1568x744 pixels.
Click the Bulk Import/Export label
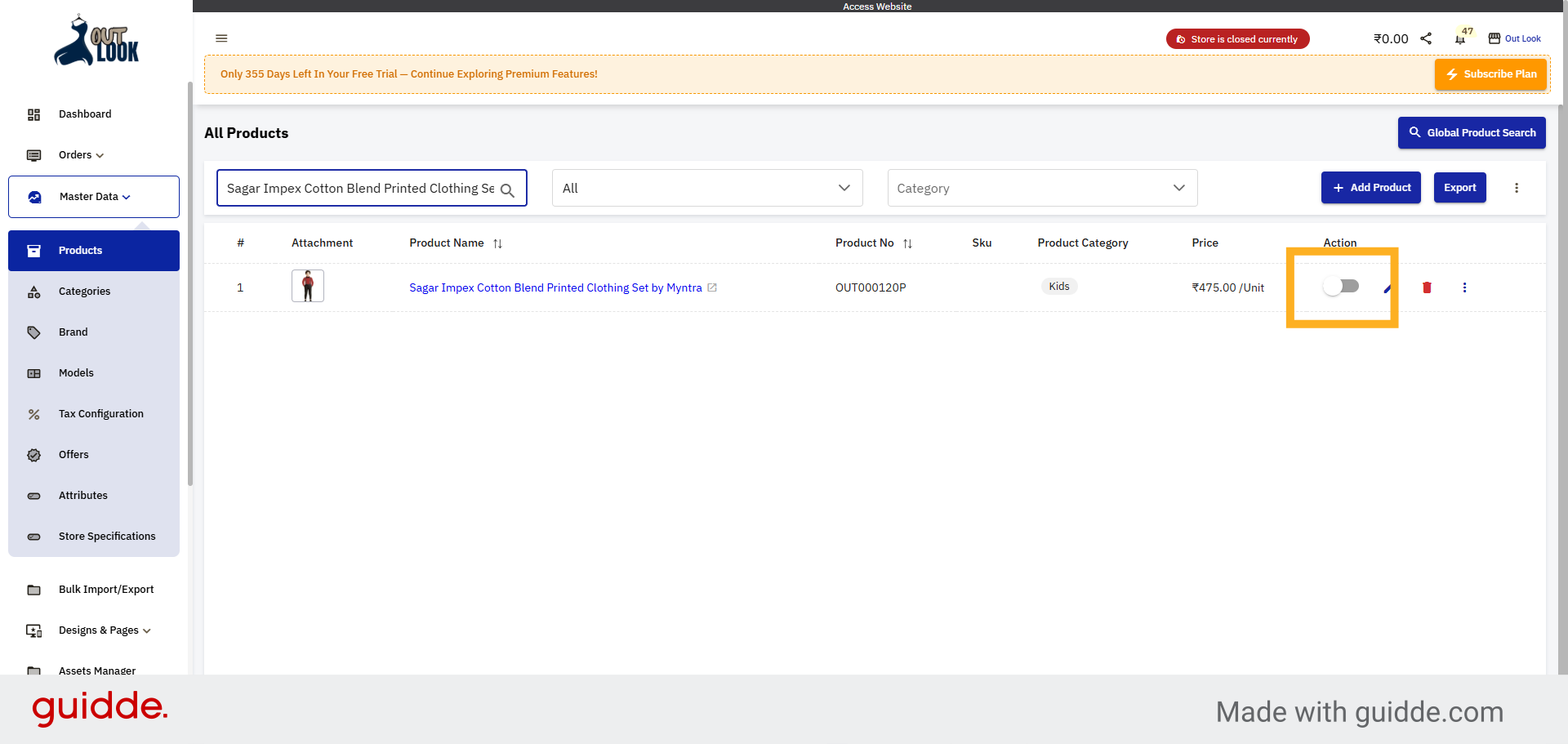tap(106, 590)
